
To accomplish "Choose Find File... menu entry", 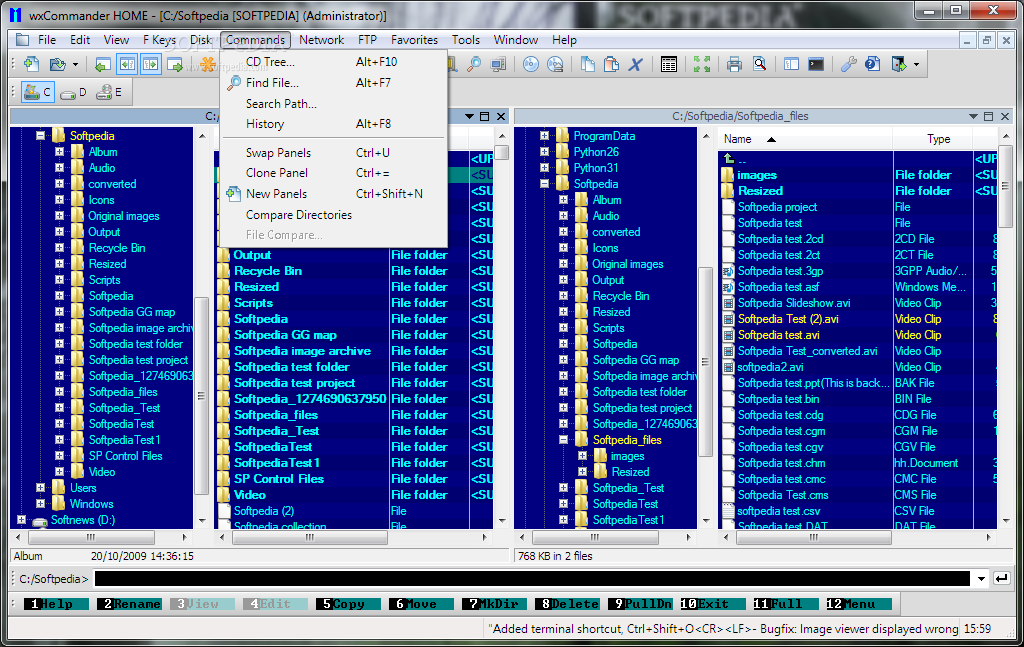I will click(334, 83).
